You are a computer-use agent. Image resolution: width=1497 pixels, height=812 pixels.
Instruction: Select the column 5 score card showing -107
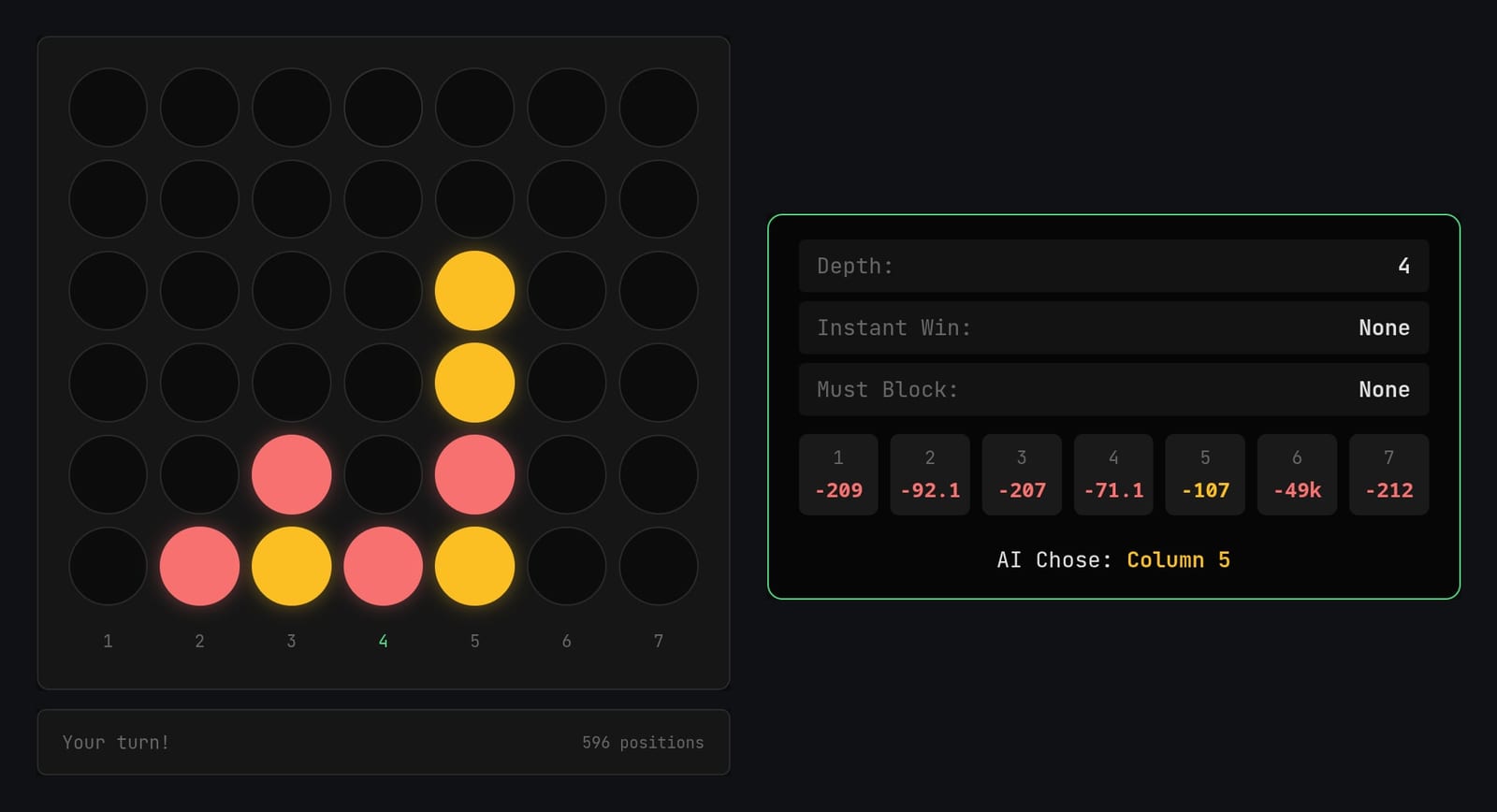tap(1205, 474)
